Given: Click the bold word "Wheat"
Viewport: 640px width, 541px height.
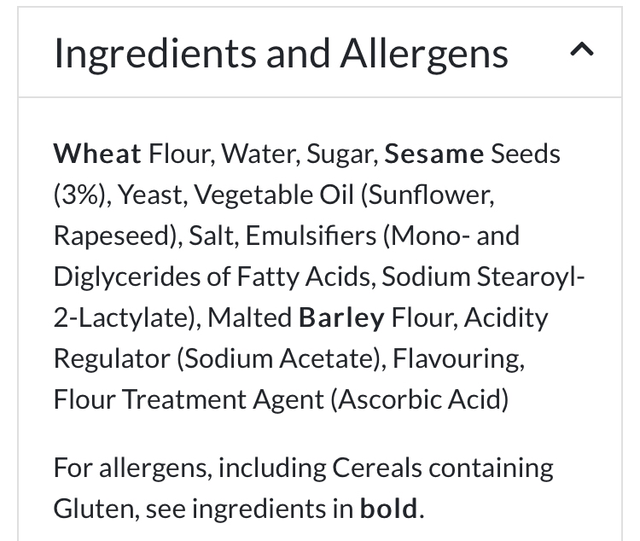Looking at the screenshot, I should 97,154.
